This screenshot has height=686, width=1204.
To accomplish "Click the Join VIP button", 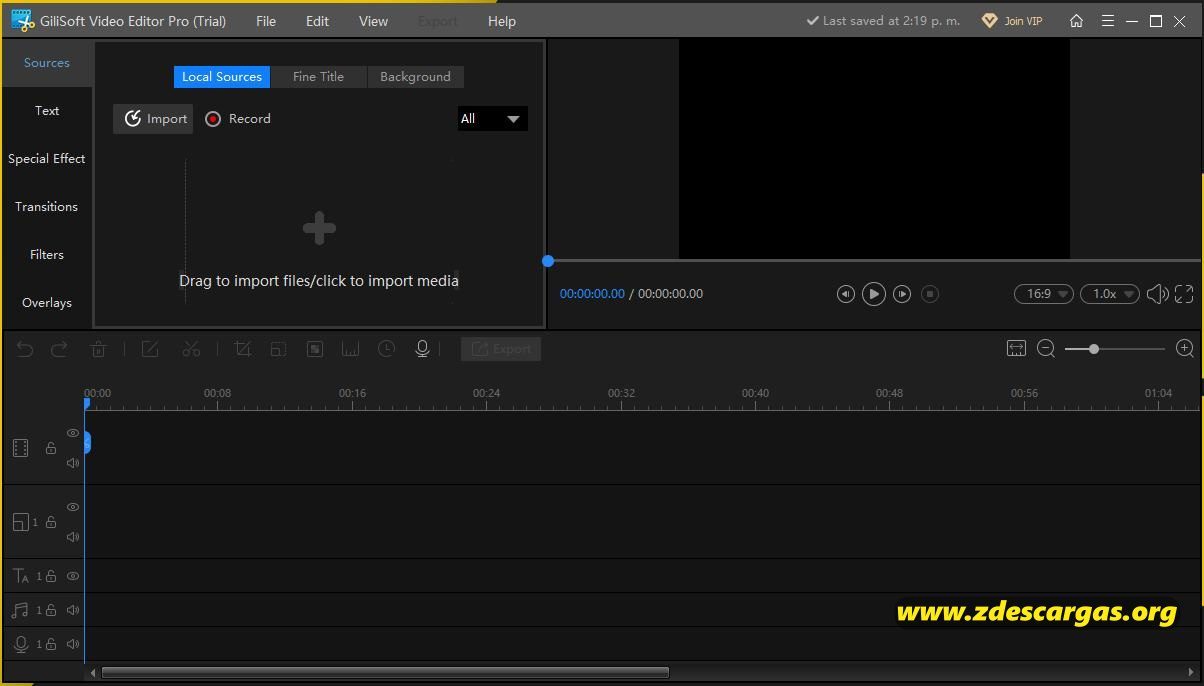I will 1012,20.
